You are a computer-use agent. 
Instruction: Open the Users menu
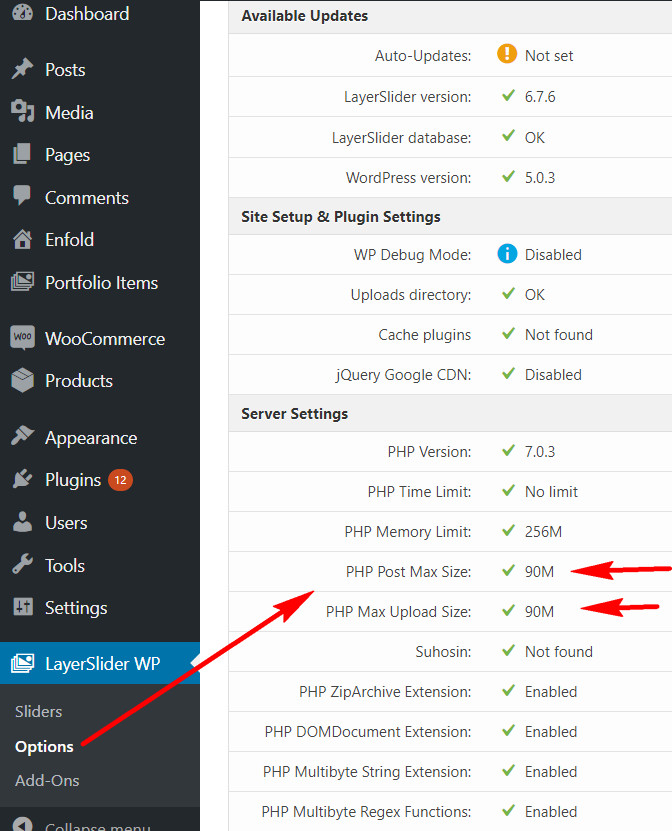pyautogui.click(x=66, y=523)
